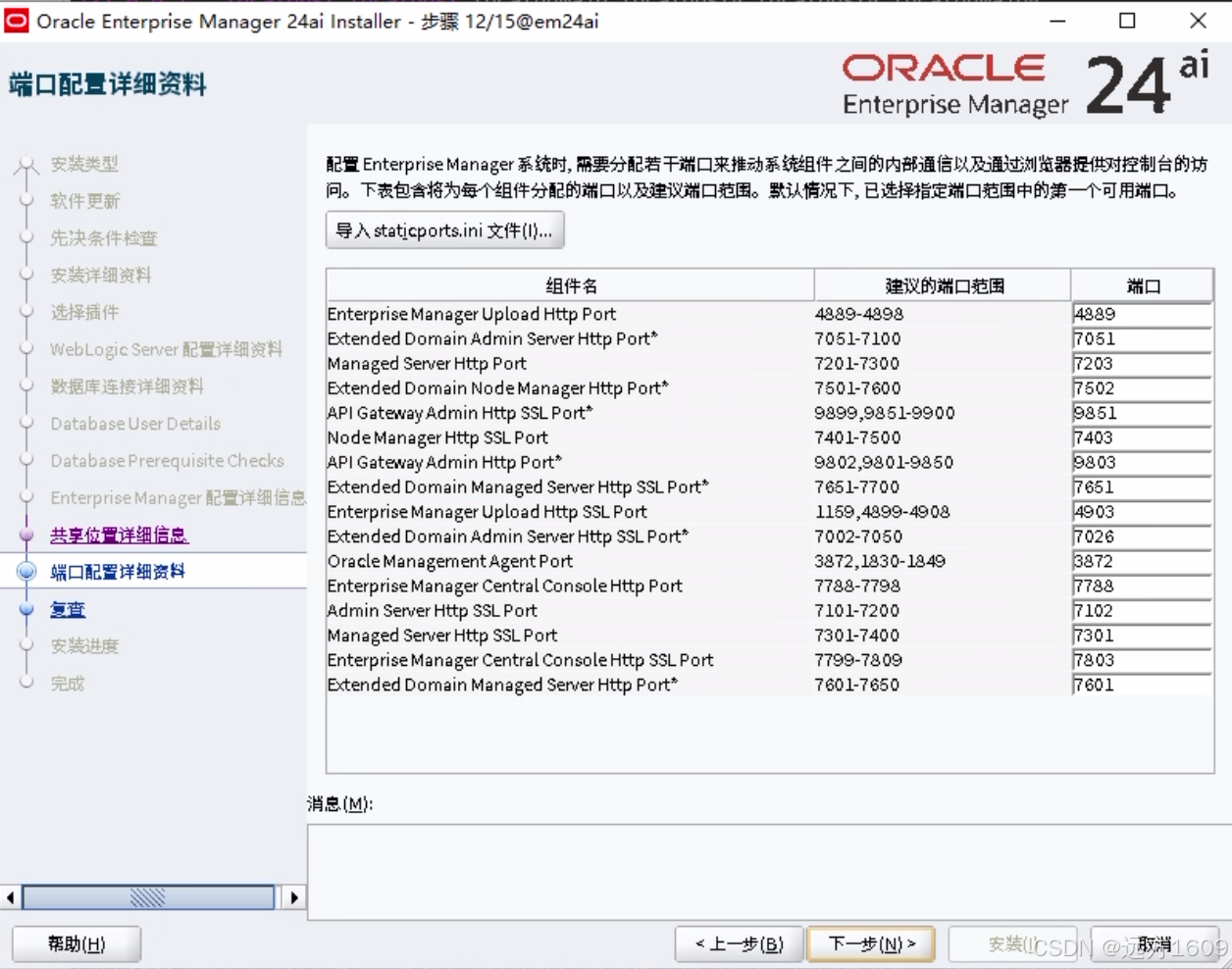Image resolution: width=1232 pixels, height=969 pixels.
Task: Select the 复查 step in the sidebar
Action: click(x=67, y=609)
